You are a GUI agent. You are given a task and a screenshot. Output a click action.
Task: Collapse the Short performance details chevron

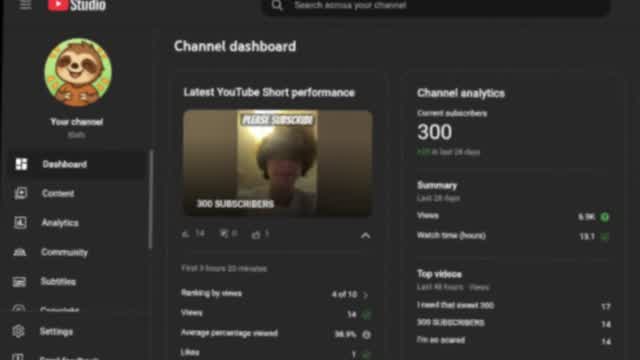point(365,236)
